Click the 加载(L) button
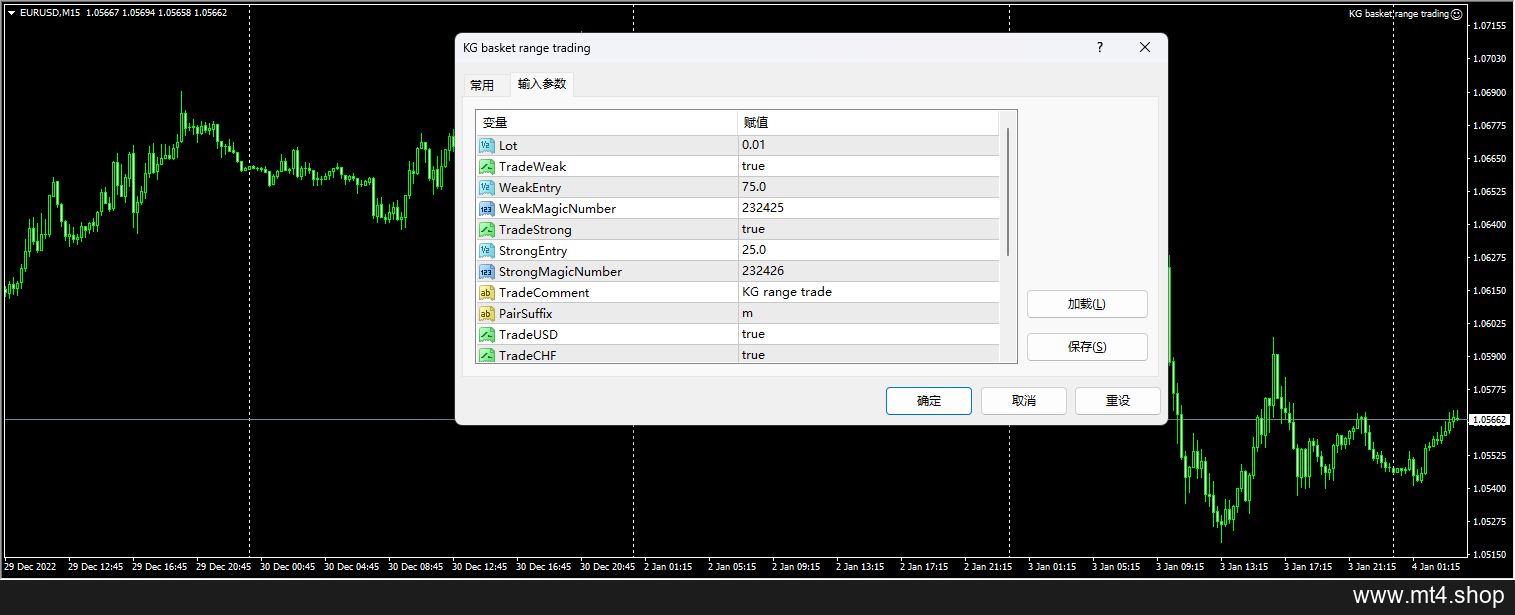This screenshot has width=1515, height=615. point(1087,304)
